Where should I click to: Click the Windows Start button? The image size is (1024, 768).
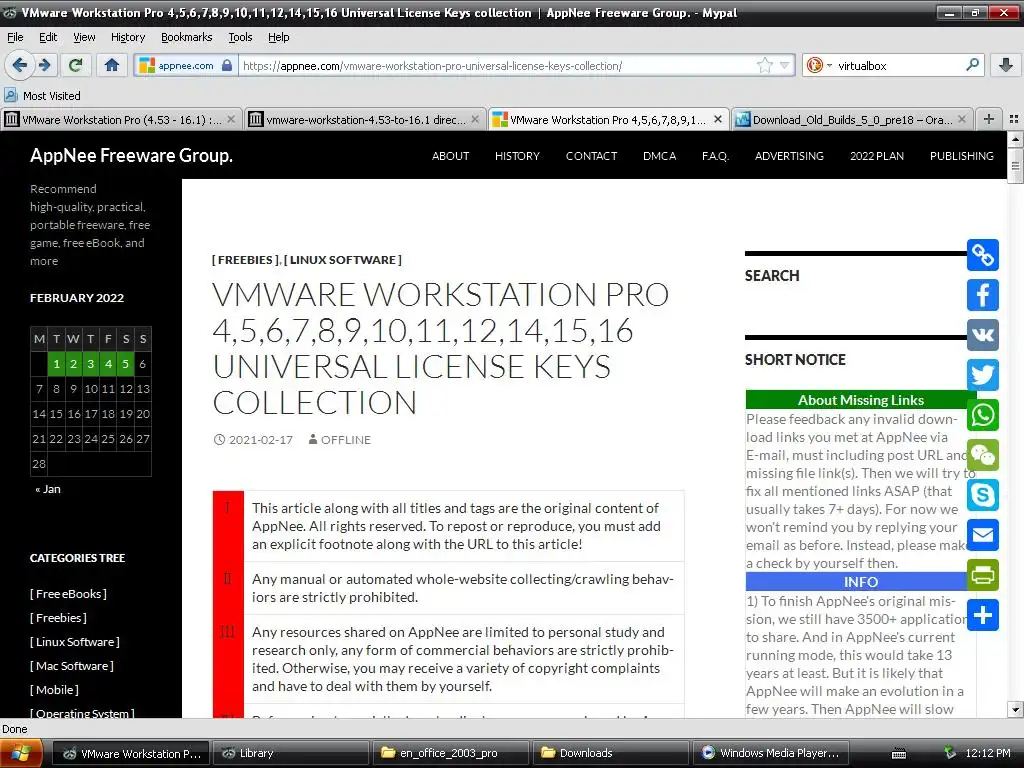coord(21,753)
